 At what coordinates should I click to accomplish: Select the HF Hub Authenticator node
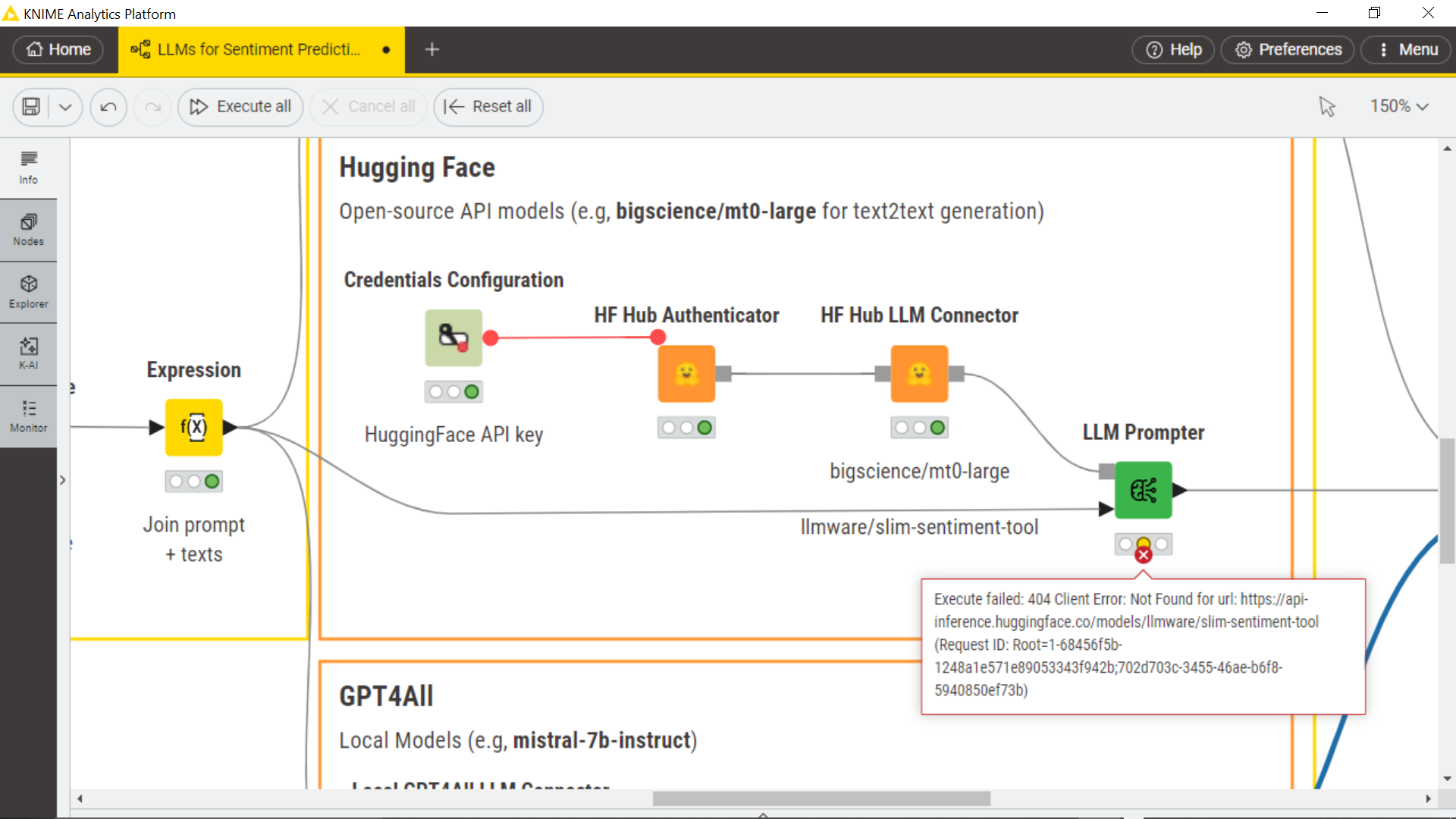686,374
